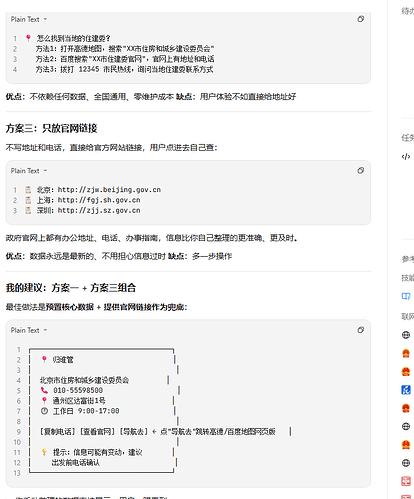Click the line "方法3: 拨打 12345 市民热线"
This screenshot has width=414, height=499.
(x=124, y=69)
